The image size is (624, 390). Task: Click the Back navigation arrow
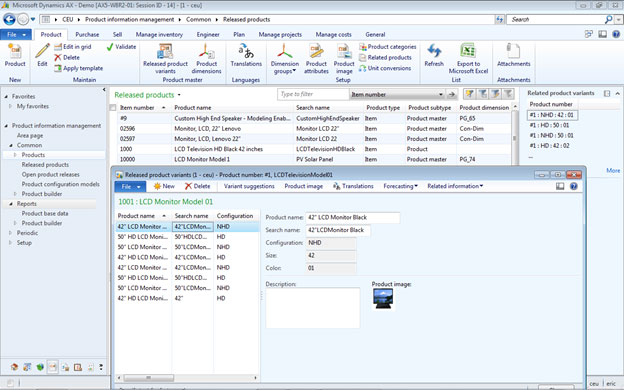click(x=9, y=19)
